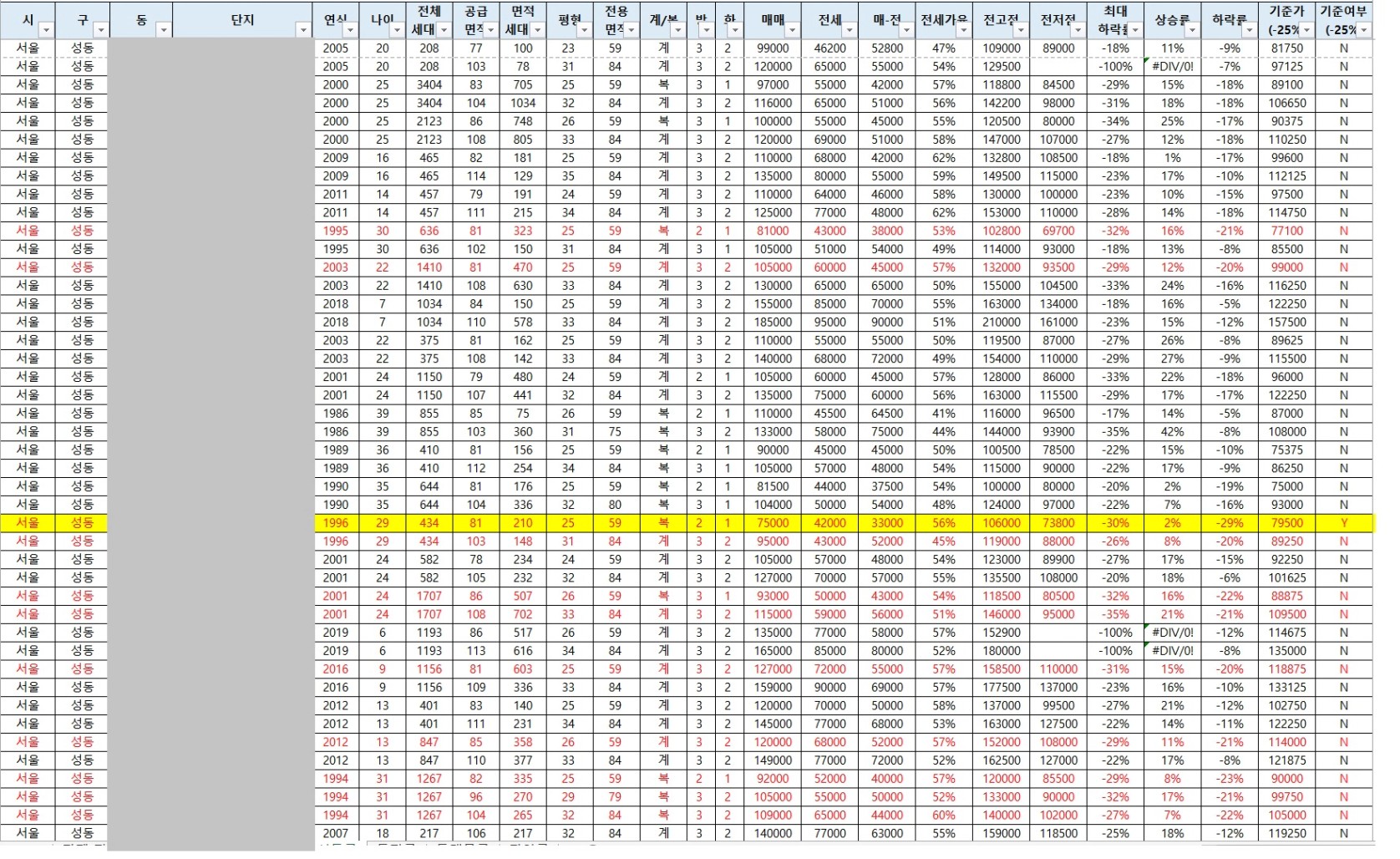Open the 매매 column filter dropdown

tap(793, 30)
